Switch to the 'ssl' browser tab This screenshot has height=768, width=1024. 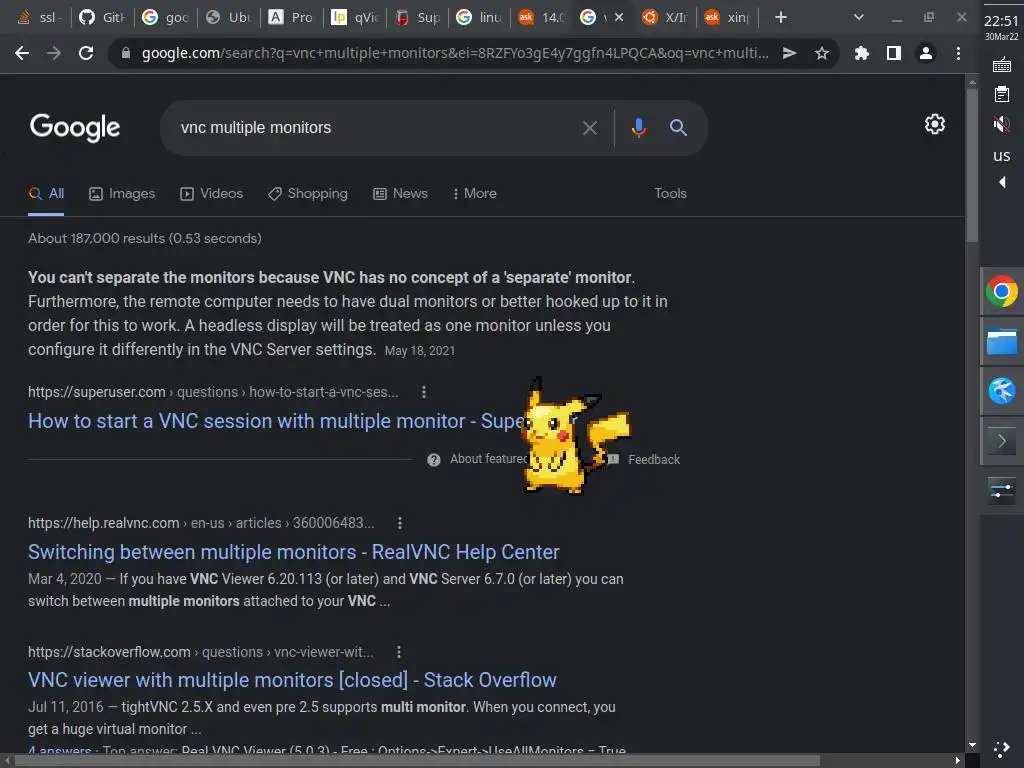(39, 18)
